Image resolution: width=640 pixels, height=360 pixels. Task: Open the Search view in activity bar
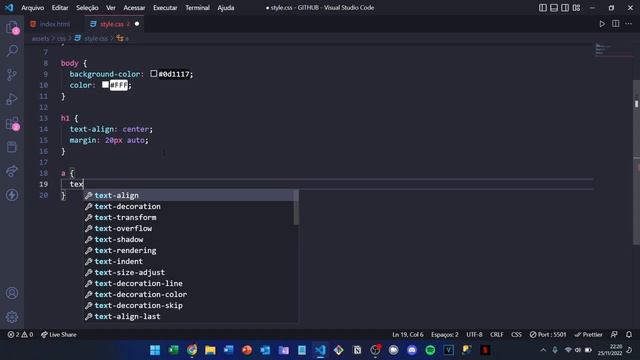click(x=12, y=51)
